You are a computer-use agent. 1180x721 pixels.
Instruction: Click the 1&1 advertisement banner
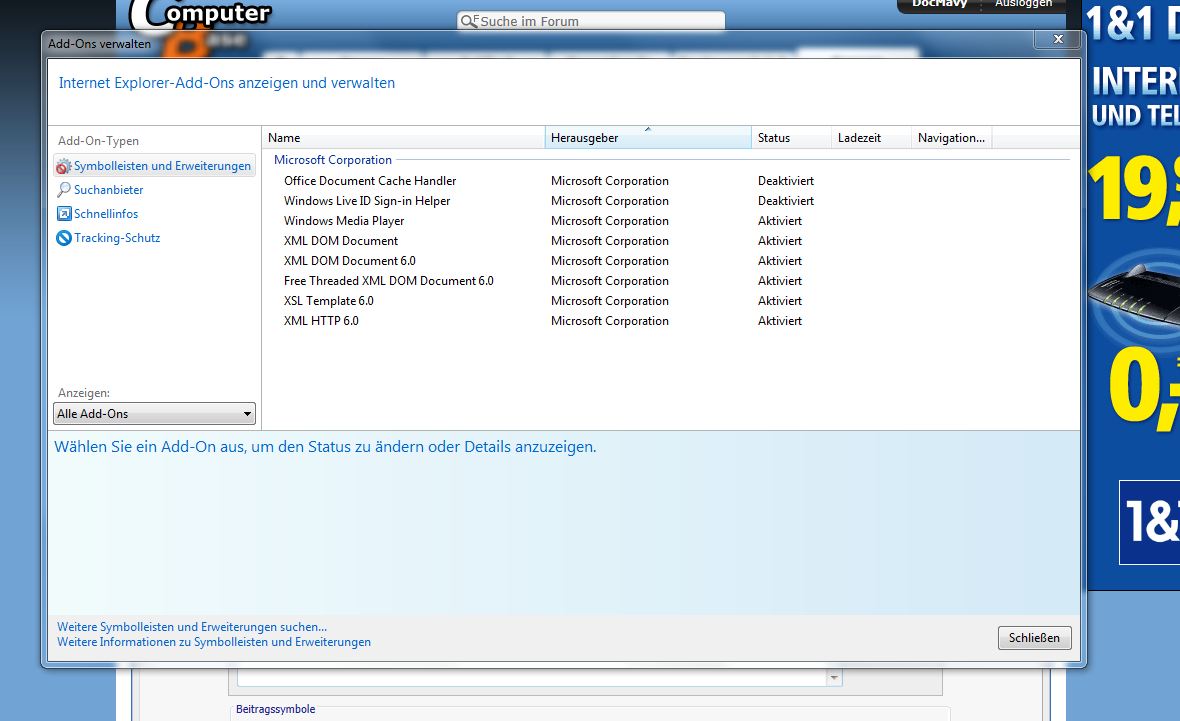point(1133,294)
